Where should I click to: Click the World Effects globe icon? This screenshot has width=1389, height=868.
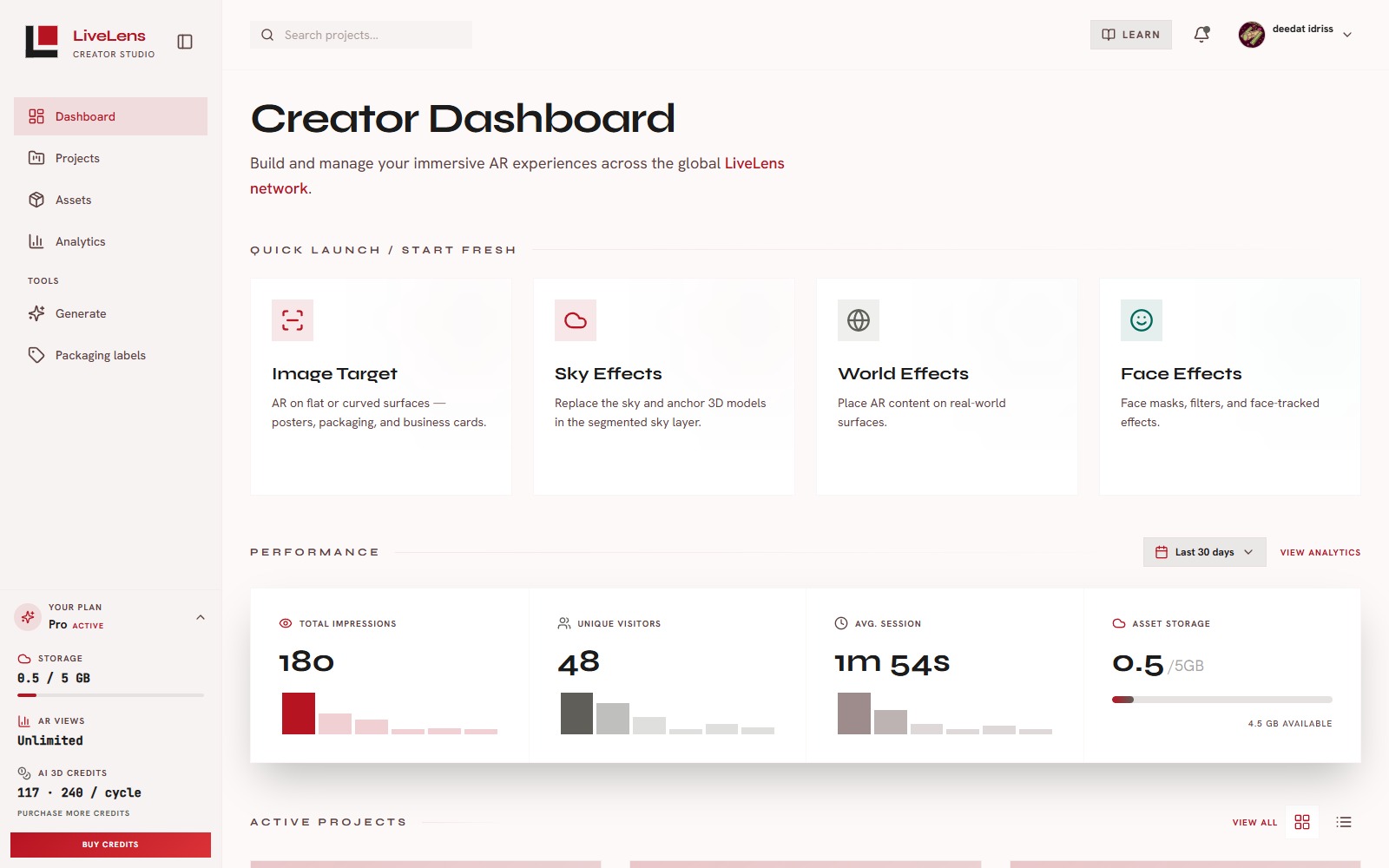[859, 320]
